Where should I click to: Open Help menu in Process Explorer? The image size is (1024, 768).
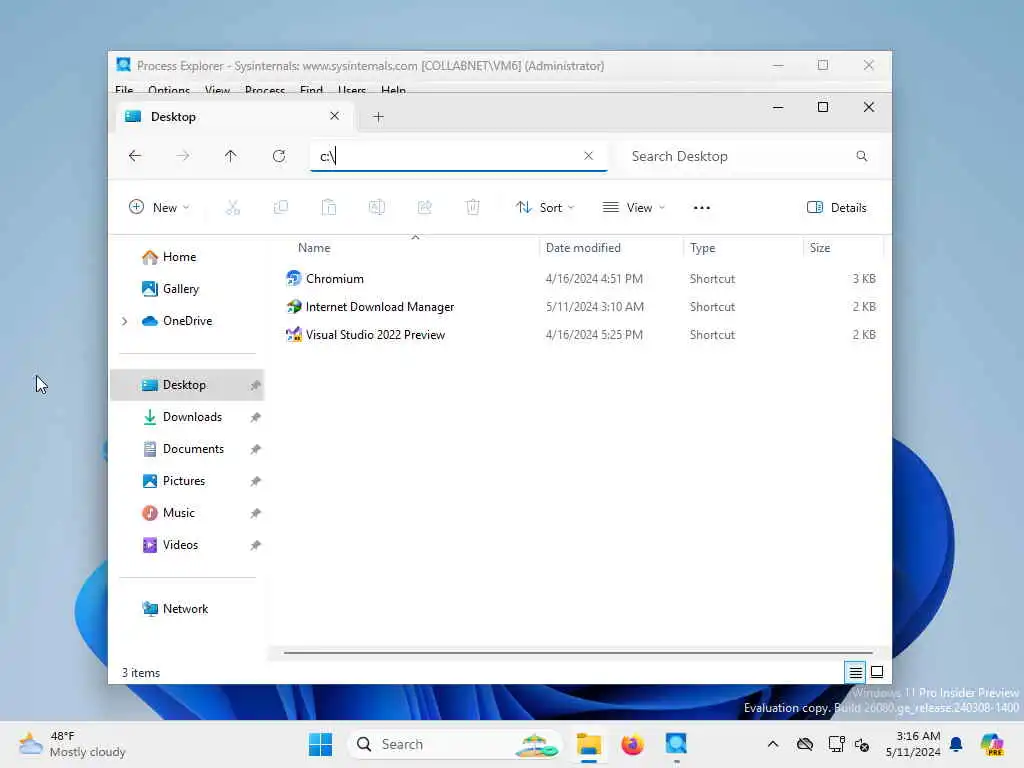click(393, 89)
